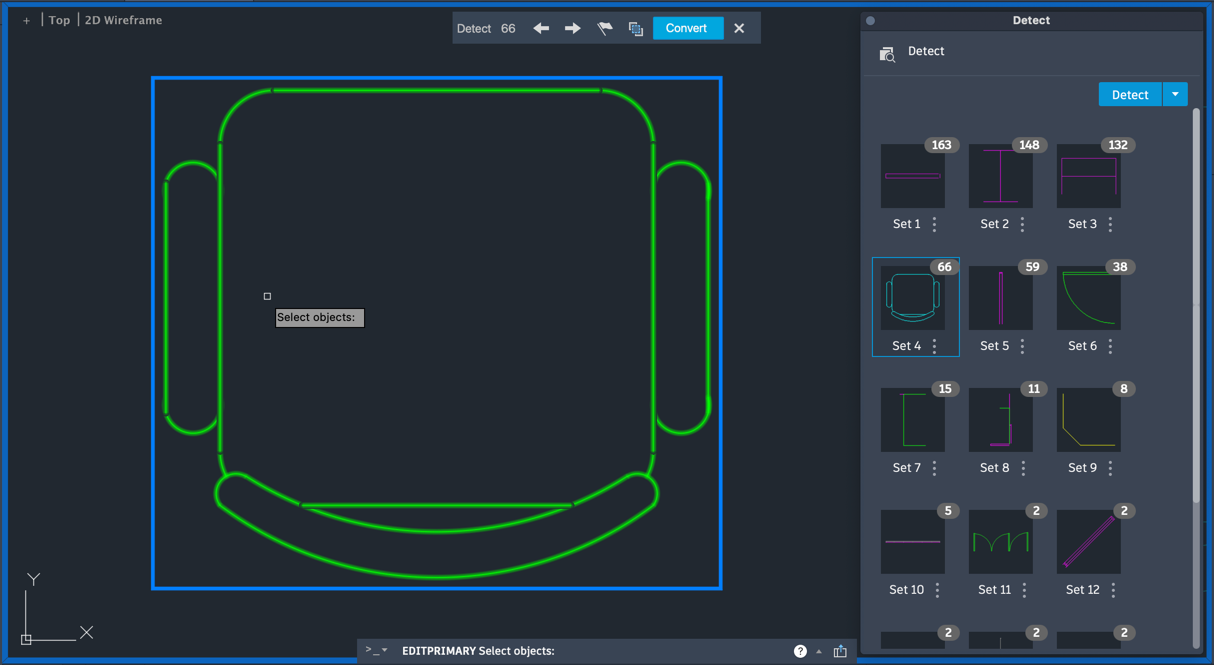Click the Detect palette scrollbar
Viewport: 1214px width, 665px height.
[x=1196, y=305]
